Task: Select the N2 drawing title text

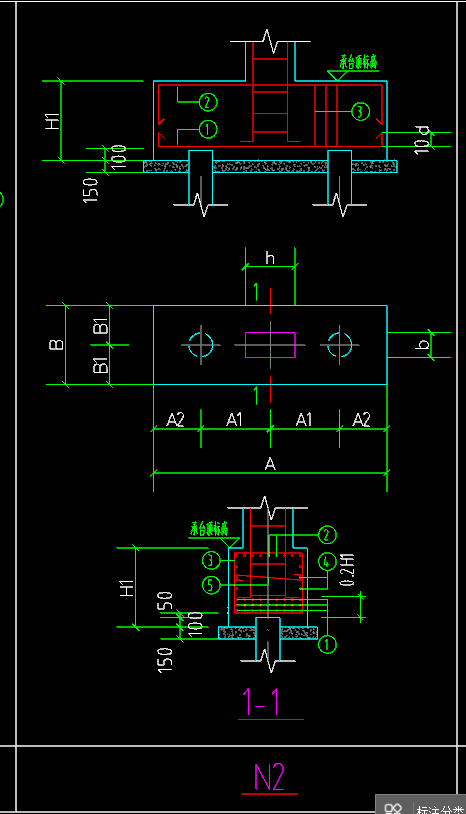Action: (269, 776)
